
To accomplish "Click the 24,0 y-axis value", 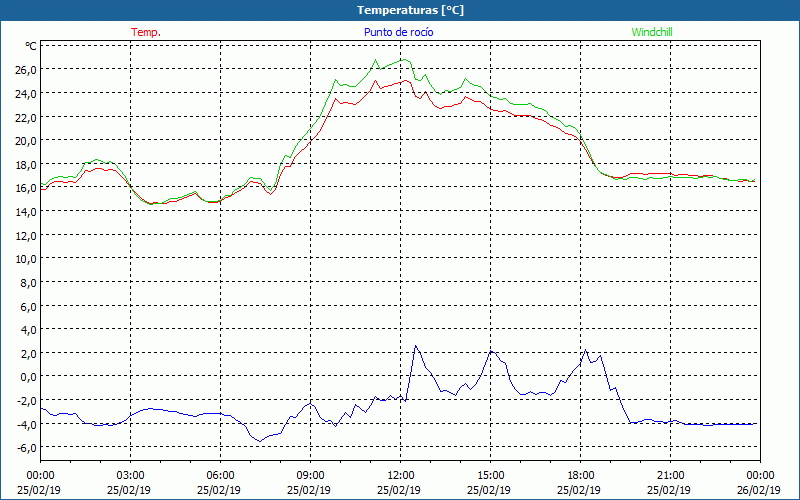I will coord(26,94).
